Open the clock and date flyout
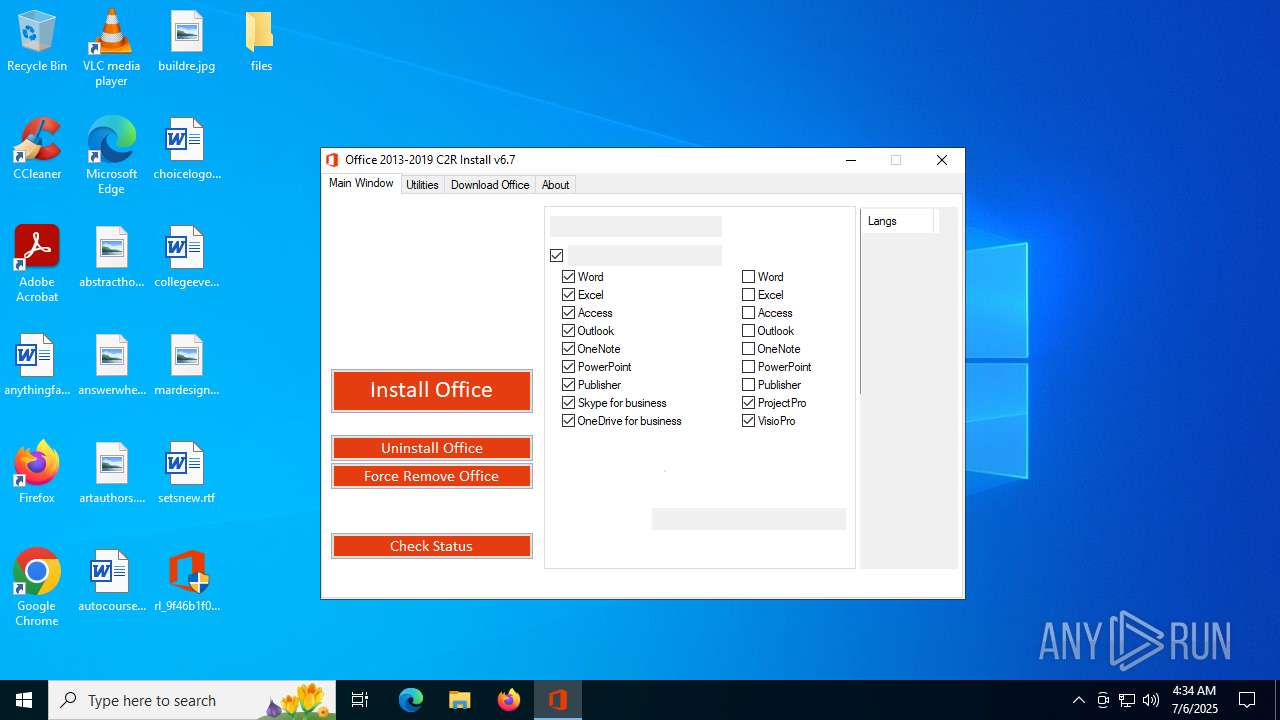This screenshot has width=1280, height=720. 1194,700
